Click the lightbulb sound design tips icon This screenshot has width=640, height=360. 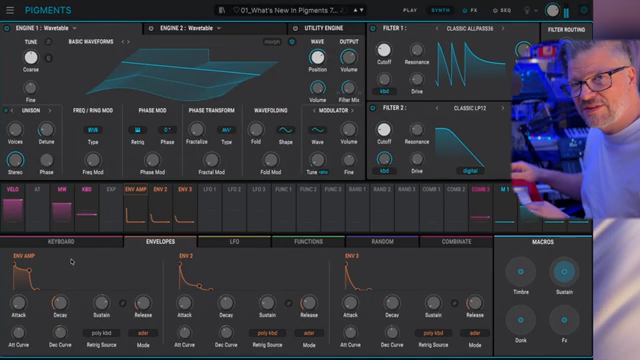pos(527,10)
